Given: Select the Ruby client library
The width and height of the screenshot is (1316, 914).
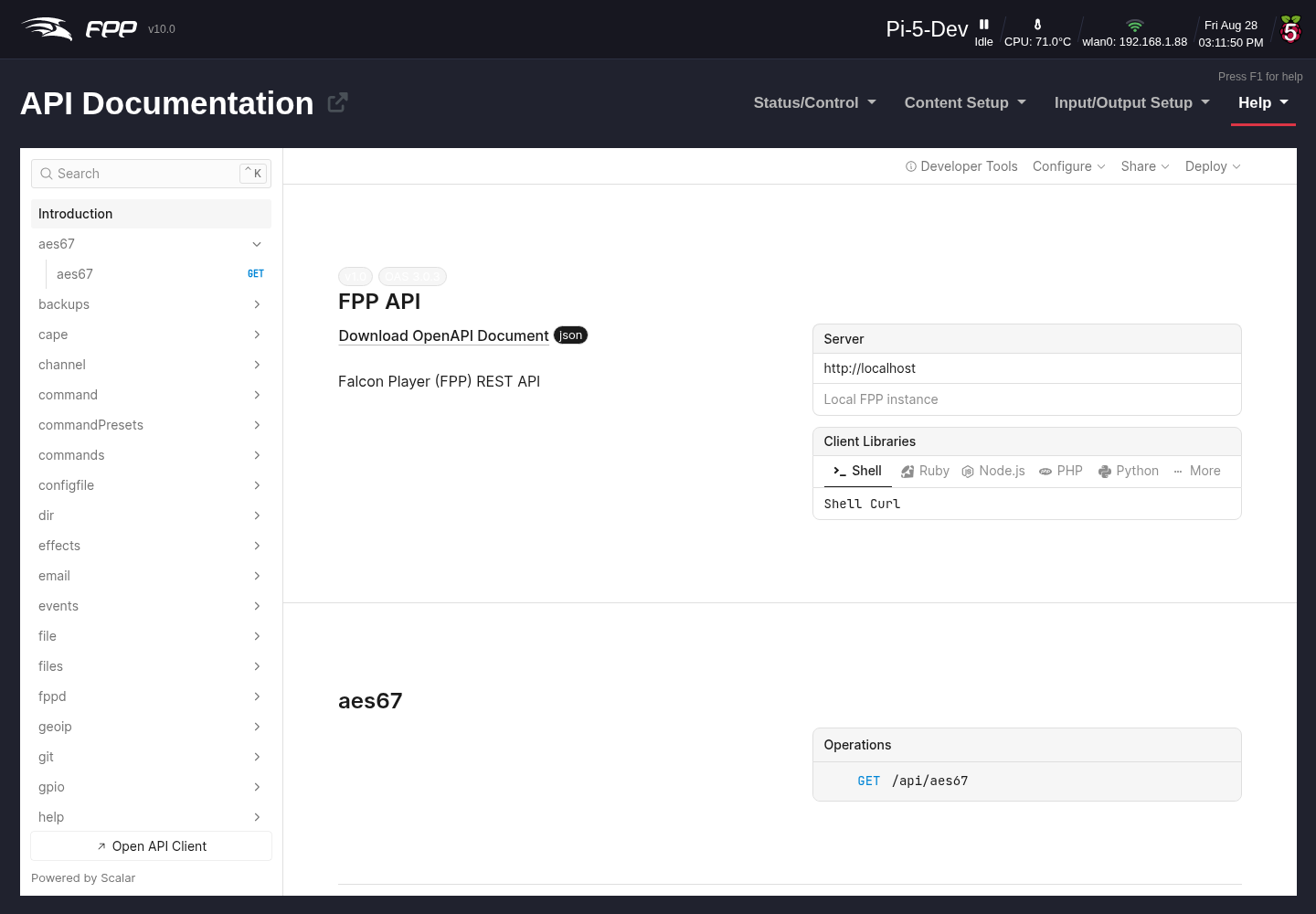Looking at the screenshot, I should 925,471.
